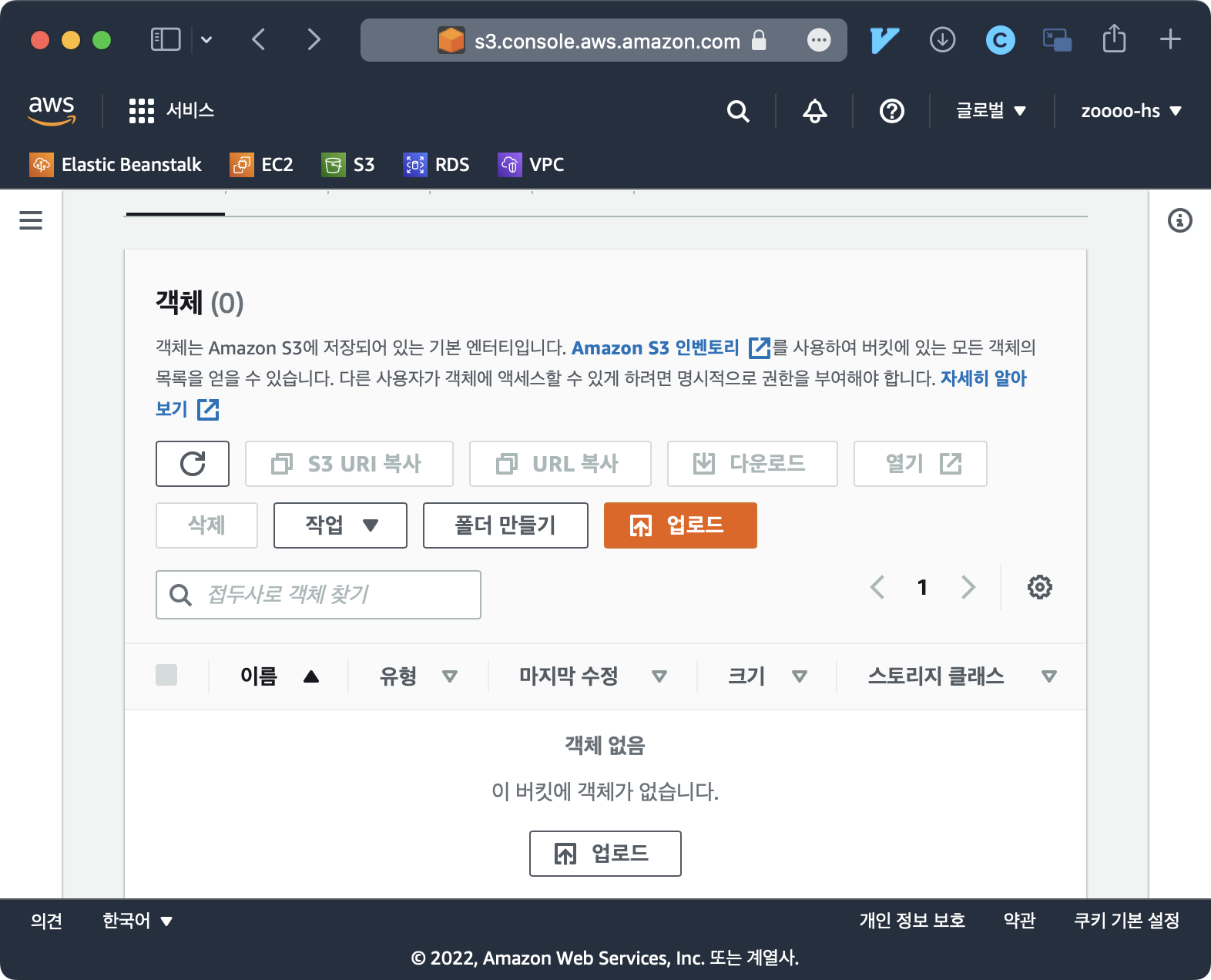Screen dimensions: 1211x980
Task: Click the 다운로드 button
Action: pos(753,464)
